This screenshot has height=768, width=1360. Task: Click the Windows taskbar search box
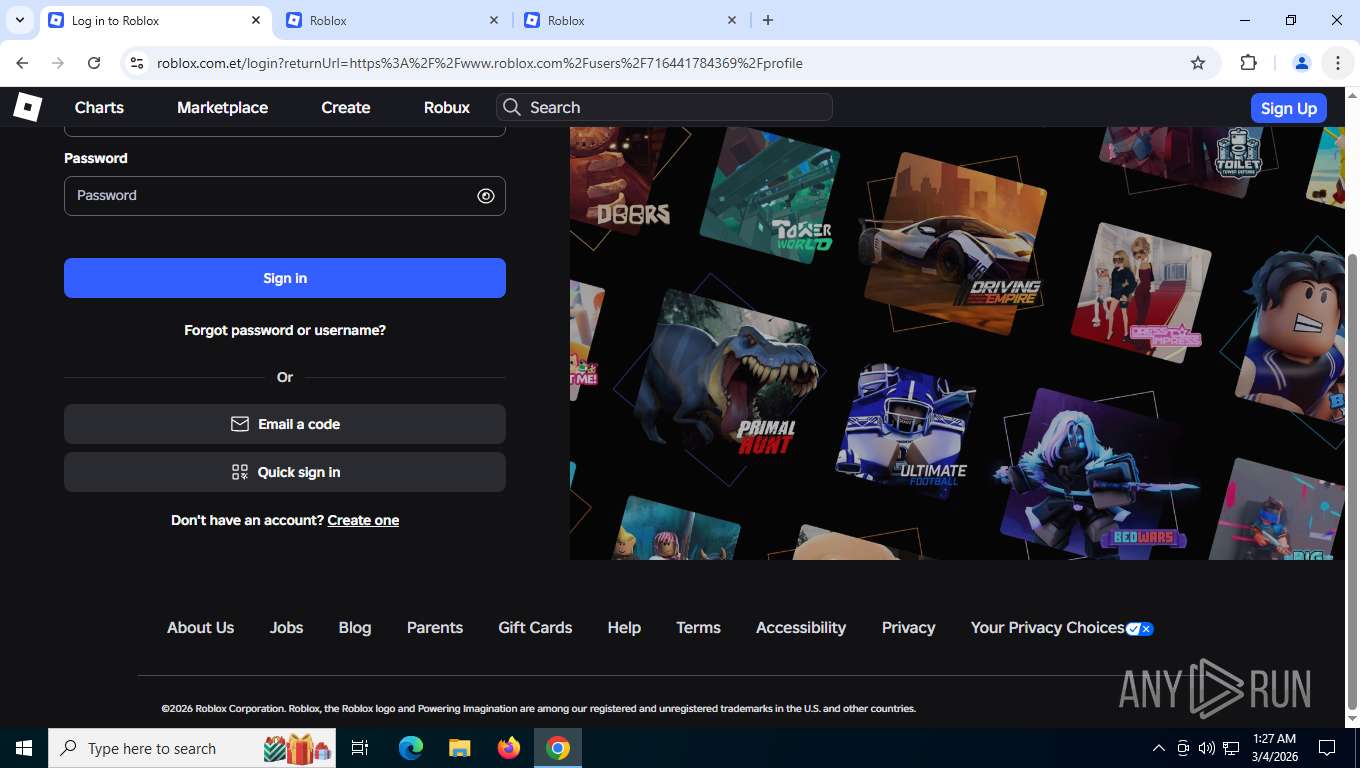point(192,748)
